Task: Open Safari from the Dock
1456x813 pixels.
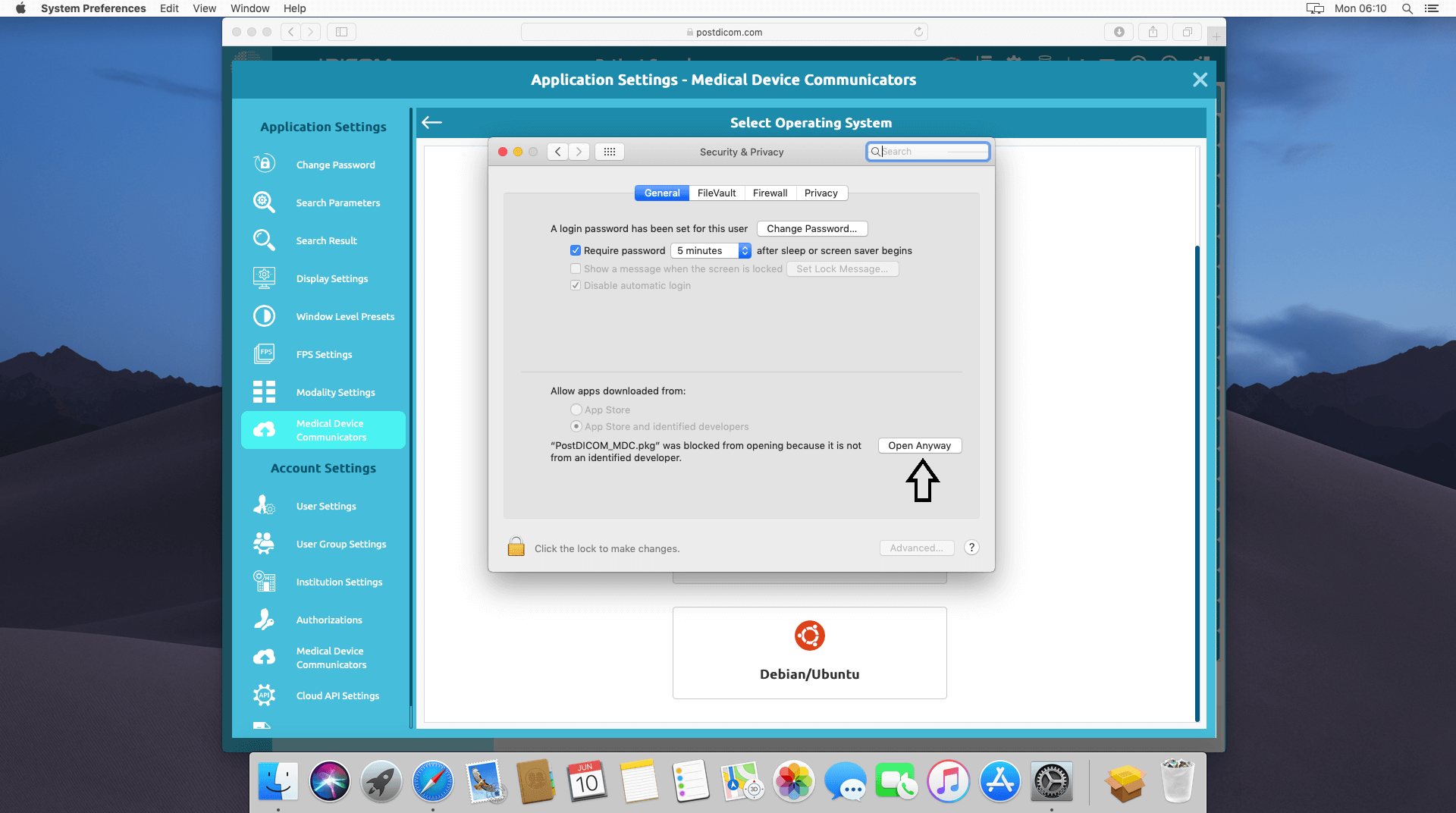Action: 433,781
